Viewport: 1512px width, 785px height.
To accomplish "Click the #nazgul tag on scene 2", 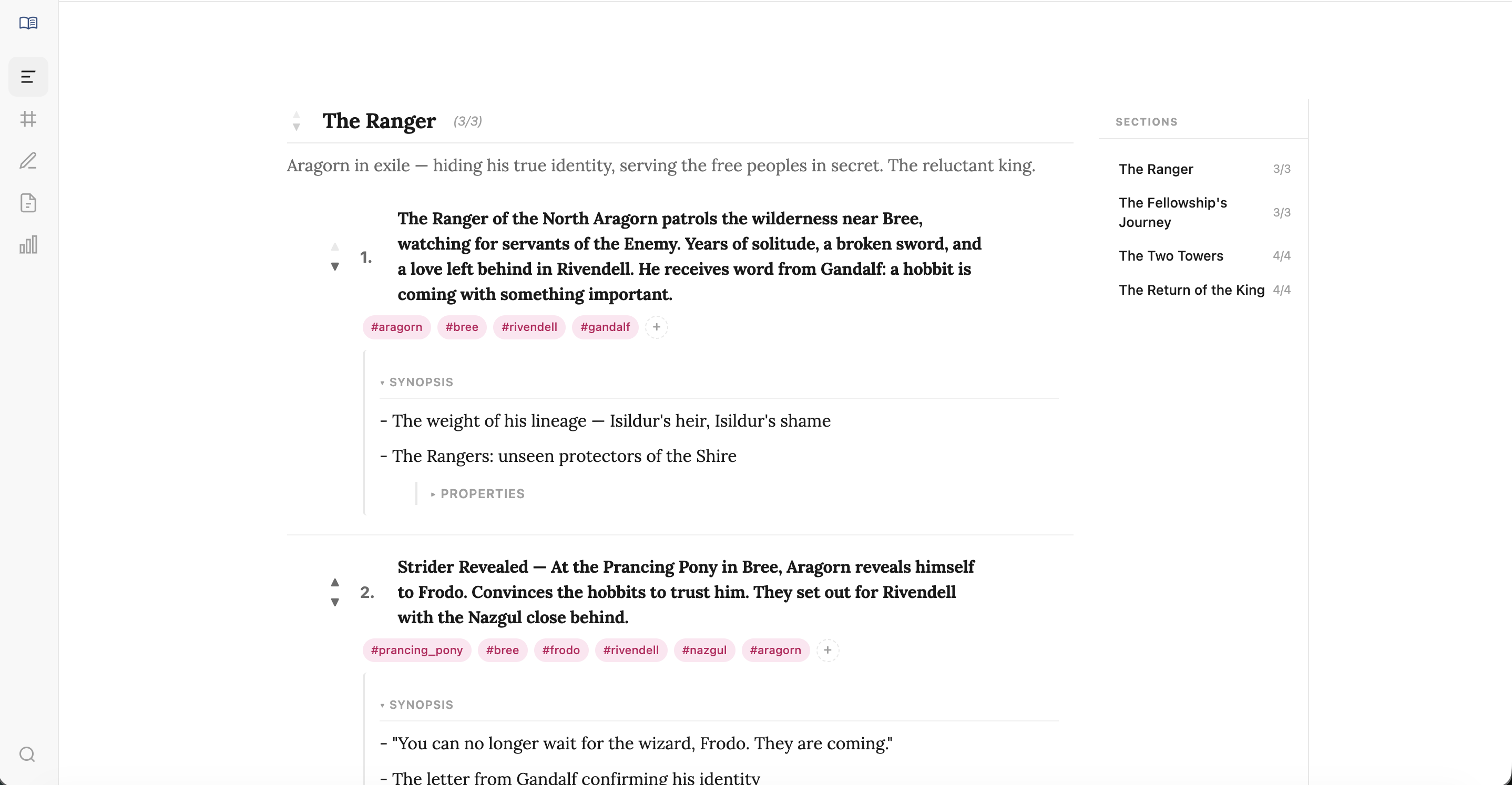I will tap(704, 650).
